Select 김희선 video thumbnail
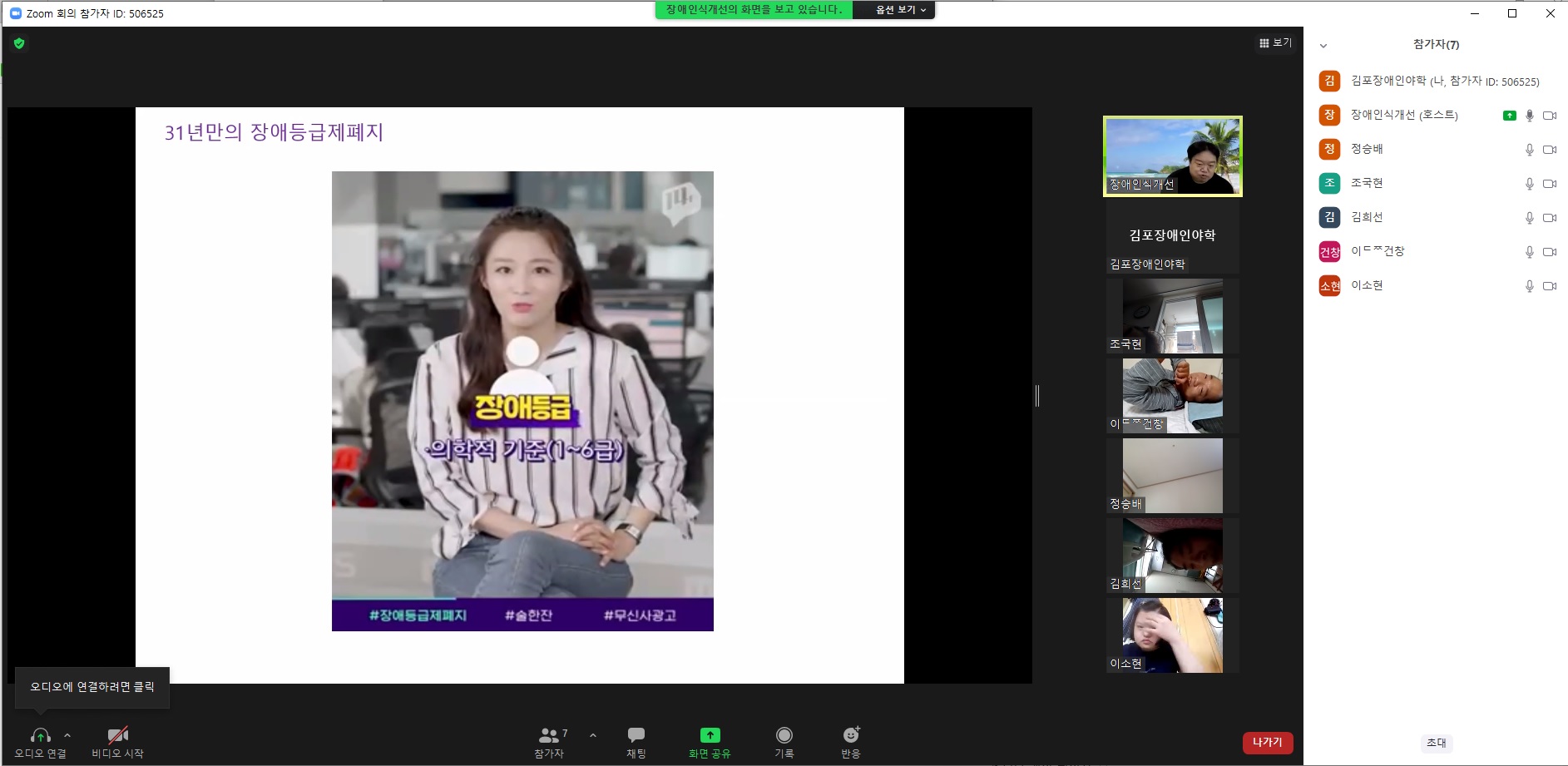The width and height of the screenshot is (1568, 766). point(1173,556)
